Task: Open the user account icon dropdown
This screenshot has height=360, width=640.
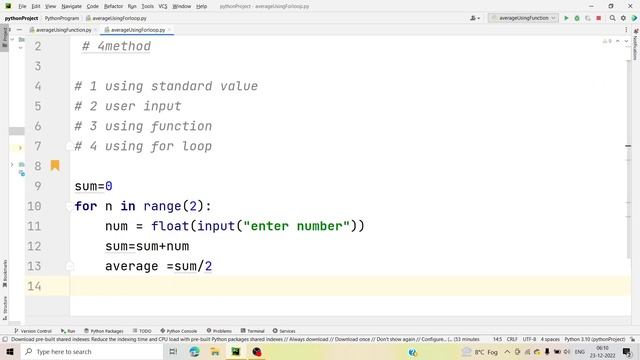Action: coord(475,18)
